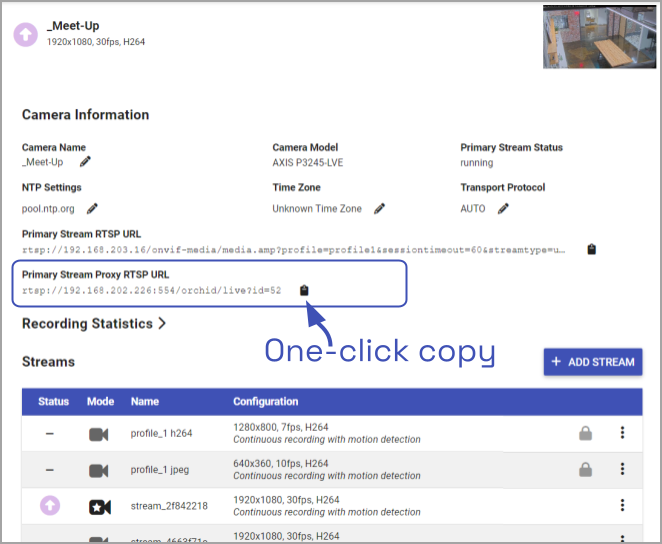Click the ADD STREAM button

pyautogui.click(x=593, y=362)
